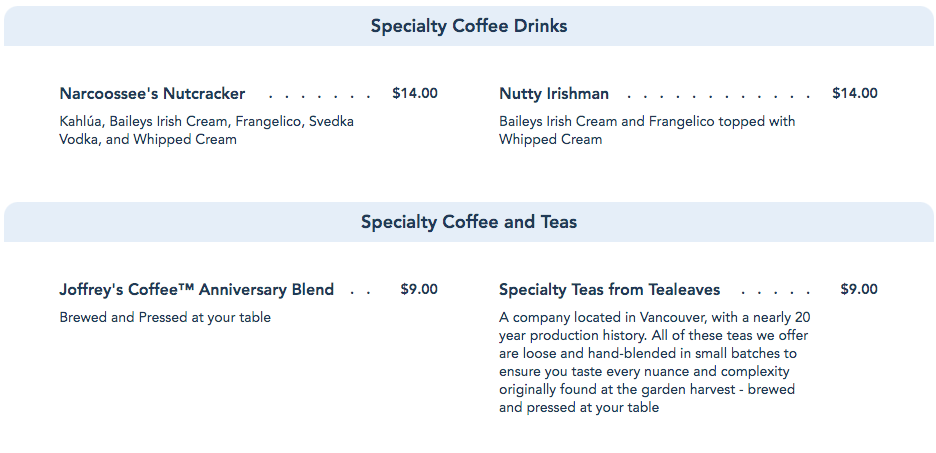
Task: Click the word 'Vancouver' in the tea description
Action: (672, 318)
